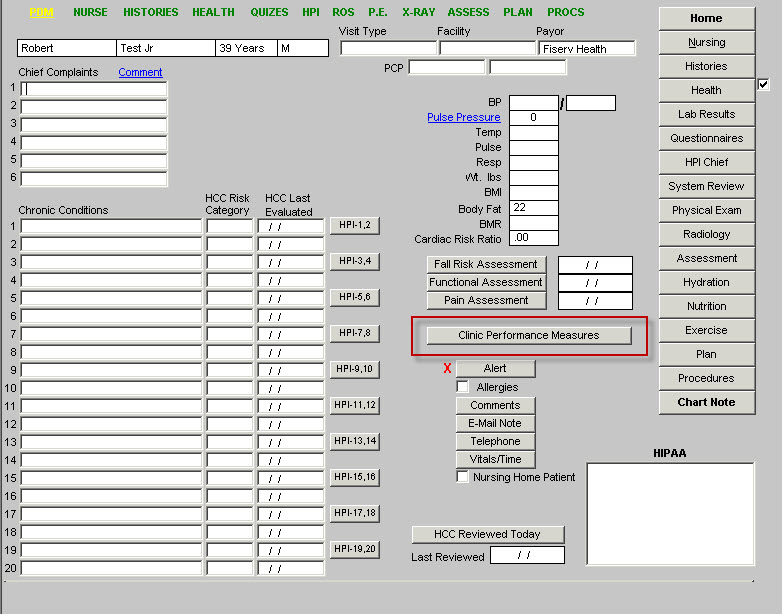Open the P.E. tab
The height and width of the screenshot is (614, 782).
tap(378, 12)
